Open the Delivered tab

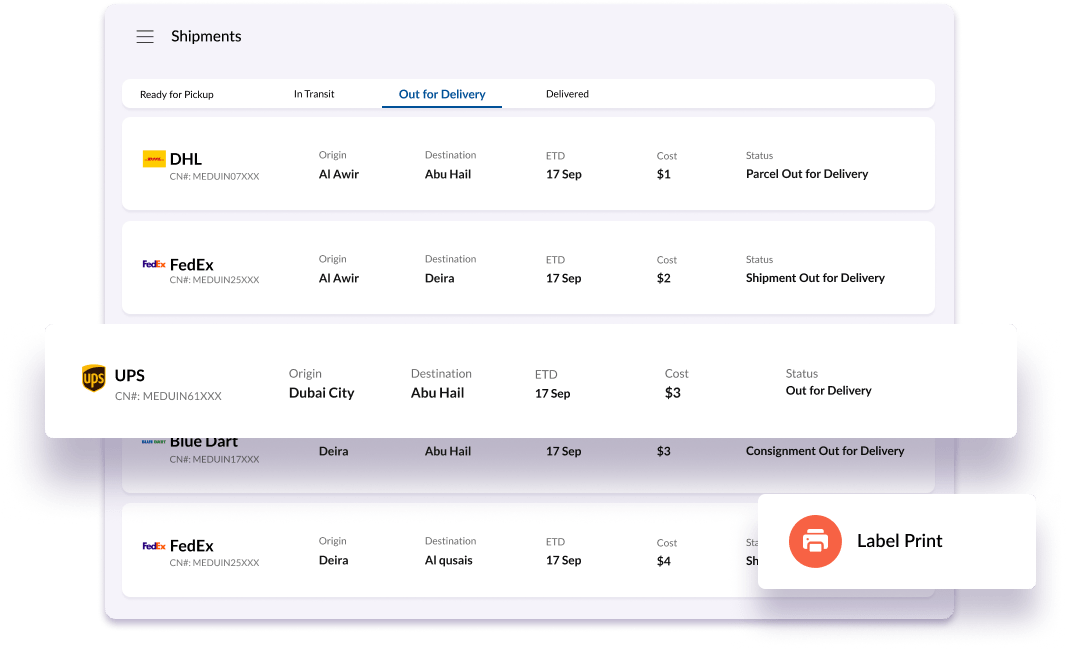click(x=567, y=94)
